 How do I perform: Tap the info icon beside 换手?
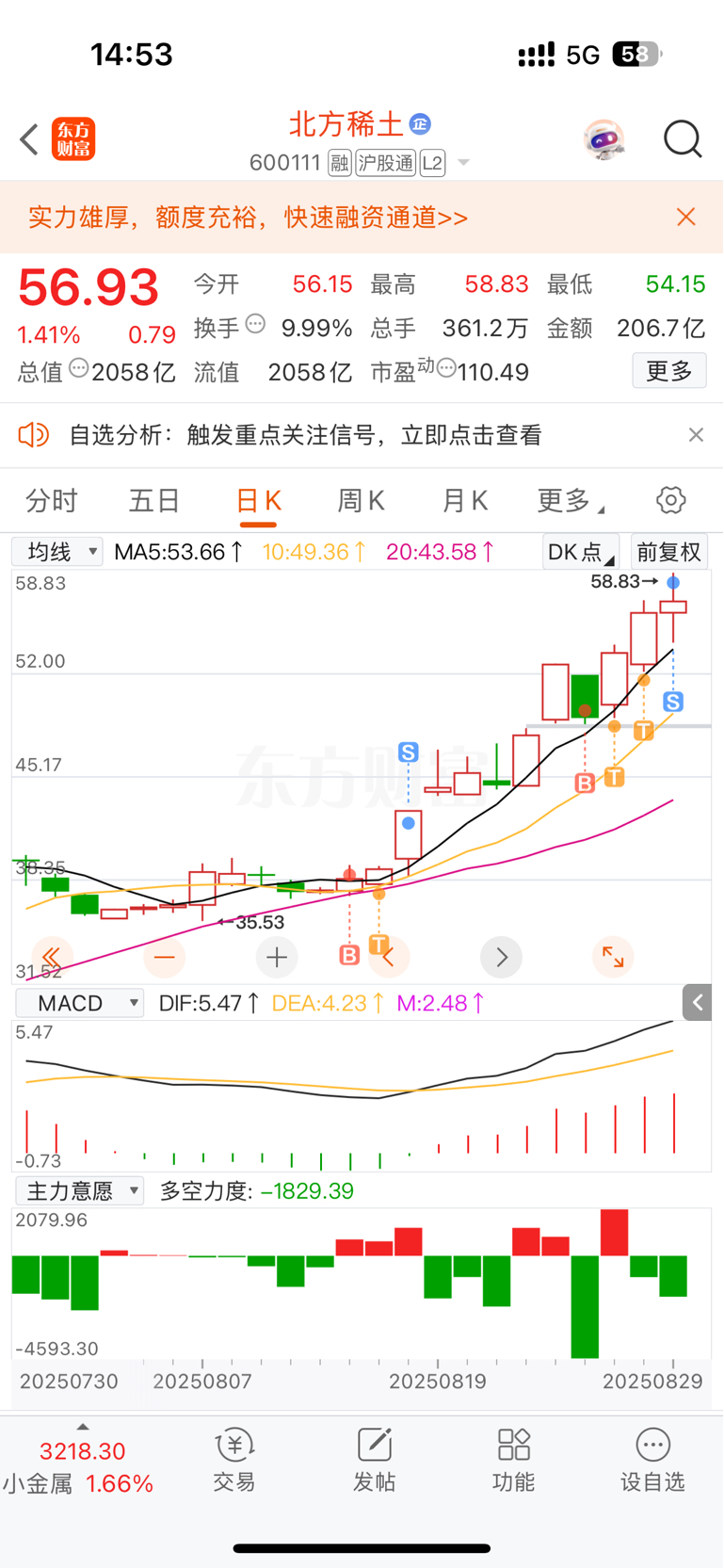(255, 325)
